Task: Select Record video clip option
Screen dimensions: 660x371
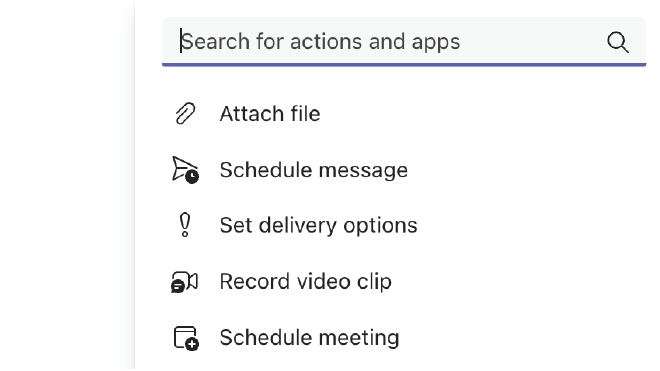Action: click(404, 281)
